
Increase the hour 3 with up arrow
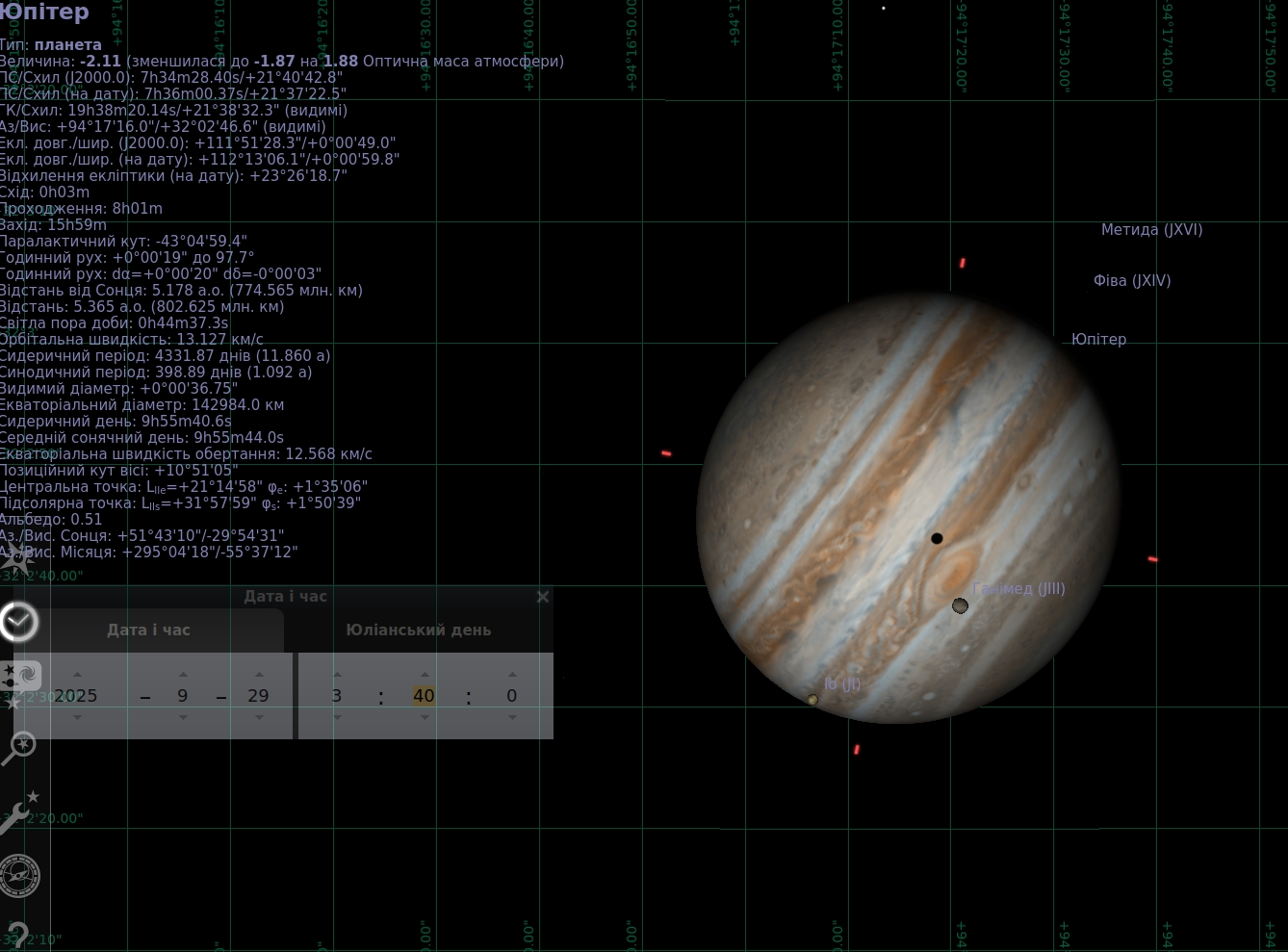[x=337, y=675]
